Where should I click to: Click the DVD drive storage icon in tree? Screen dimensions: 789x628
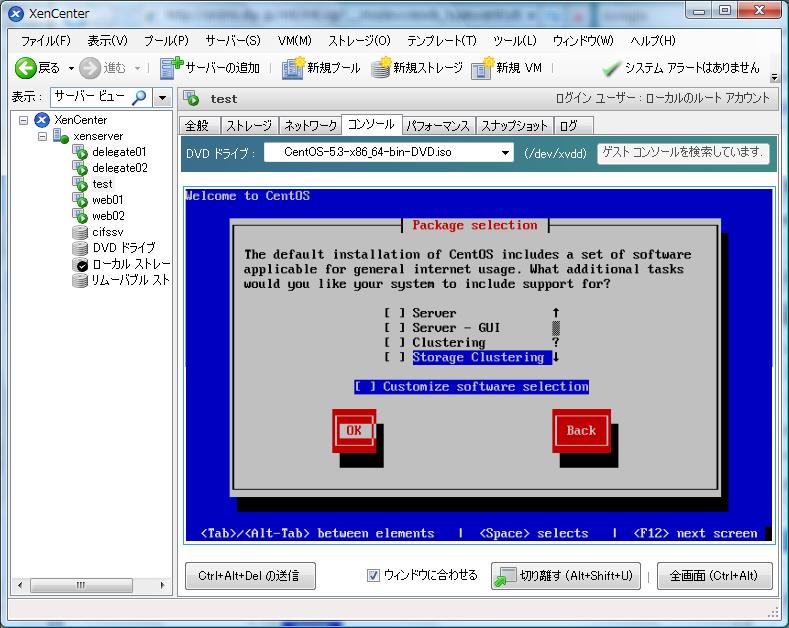pos(80,248)
